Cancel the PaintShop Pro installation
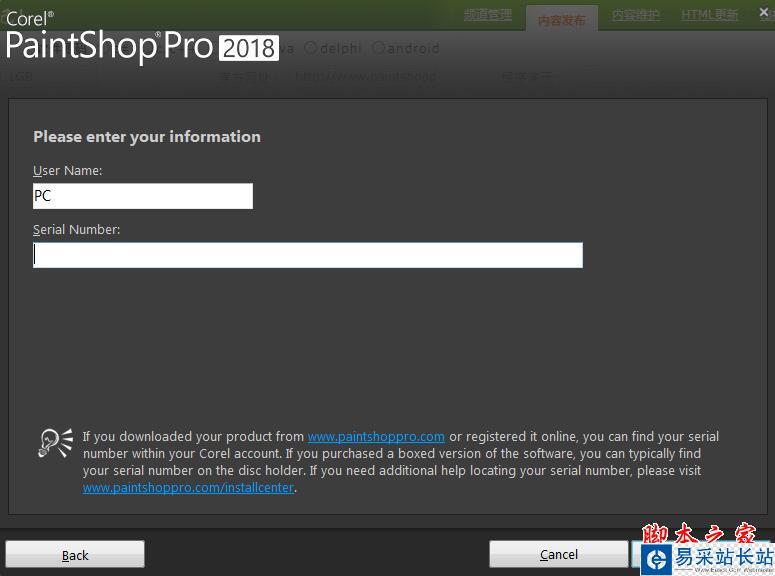 tap(559, 555)
